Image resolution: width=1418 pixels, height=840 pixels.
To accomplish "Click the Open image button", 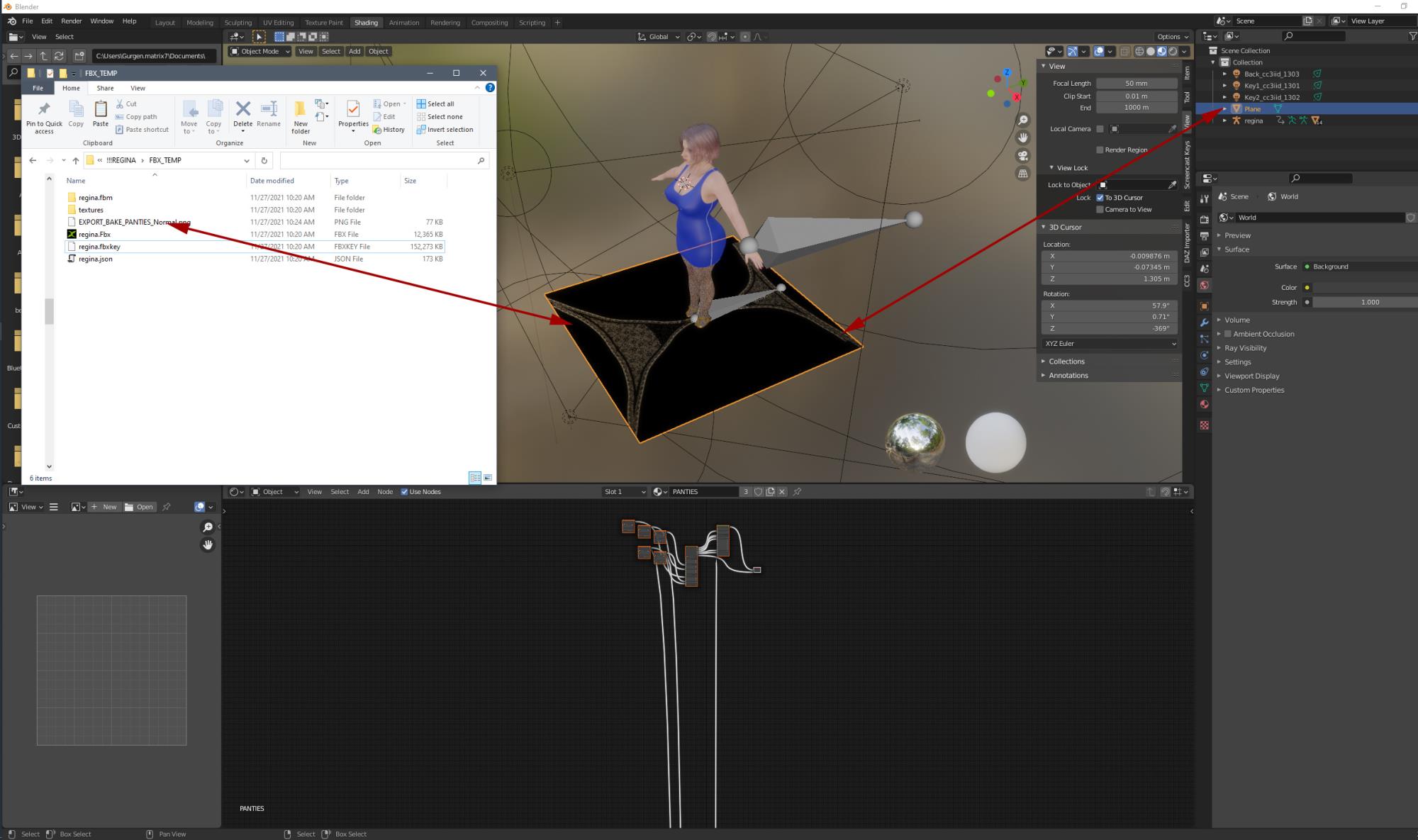I will tap(139, 507).
